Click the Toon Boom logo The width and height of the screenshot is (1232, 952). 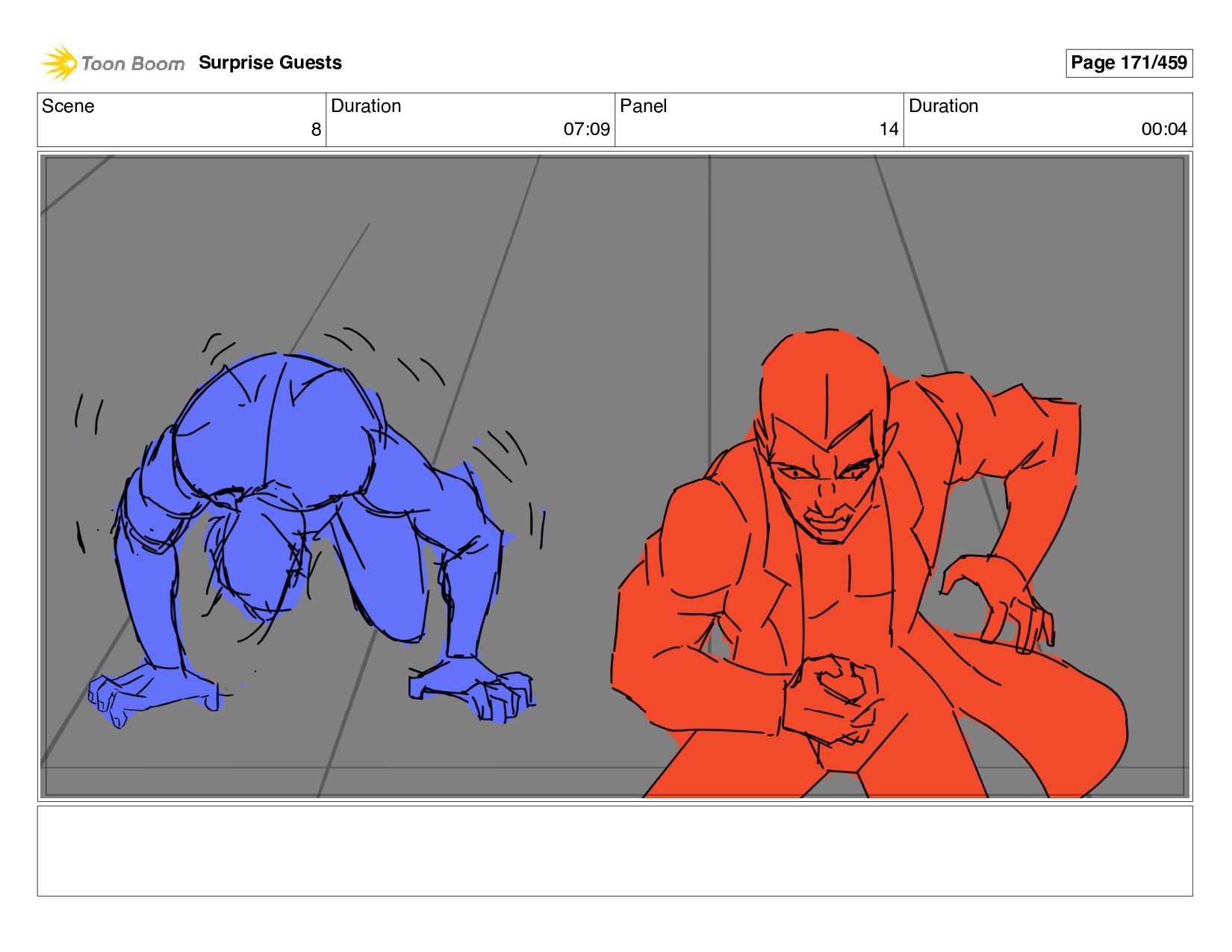[112, 63]
